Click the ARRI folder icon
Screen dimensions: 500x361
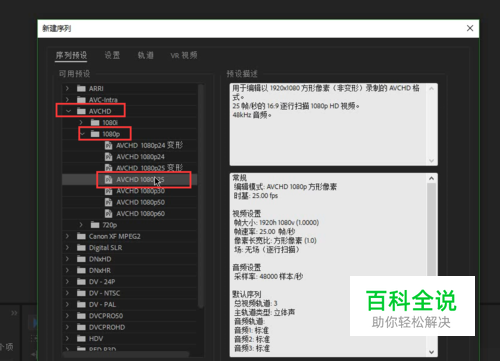pyautogui.click(x=81, y=88)
